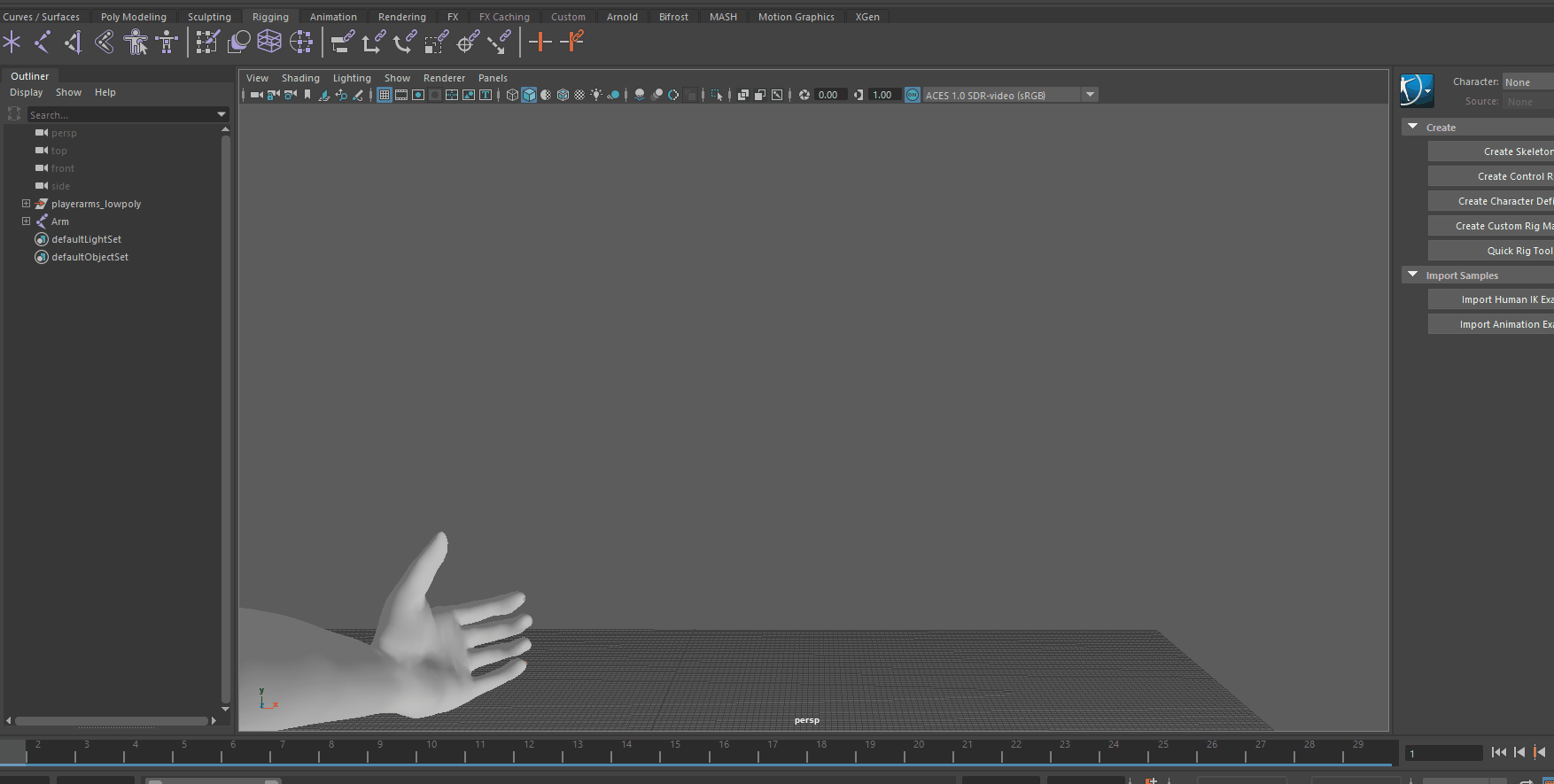The height and width of the screenshot is (784, 1554).
Task: Apply the Aim constraint shelf icon
Action: click(468, 42)
